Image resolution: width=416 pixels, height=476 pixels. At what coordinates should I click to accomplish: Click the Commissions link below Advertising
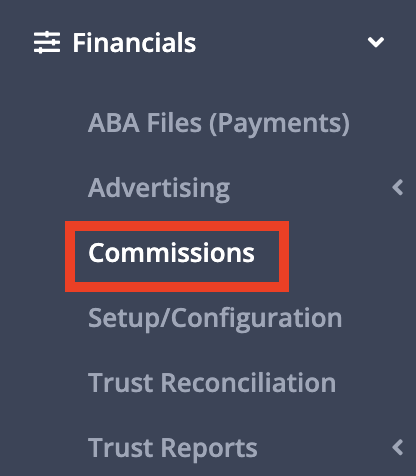tap(171, 253)
